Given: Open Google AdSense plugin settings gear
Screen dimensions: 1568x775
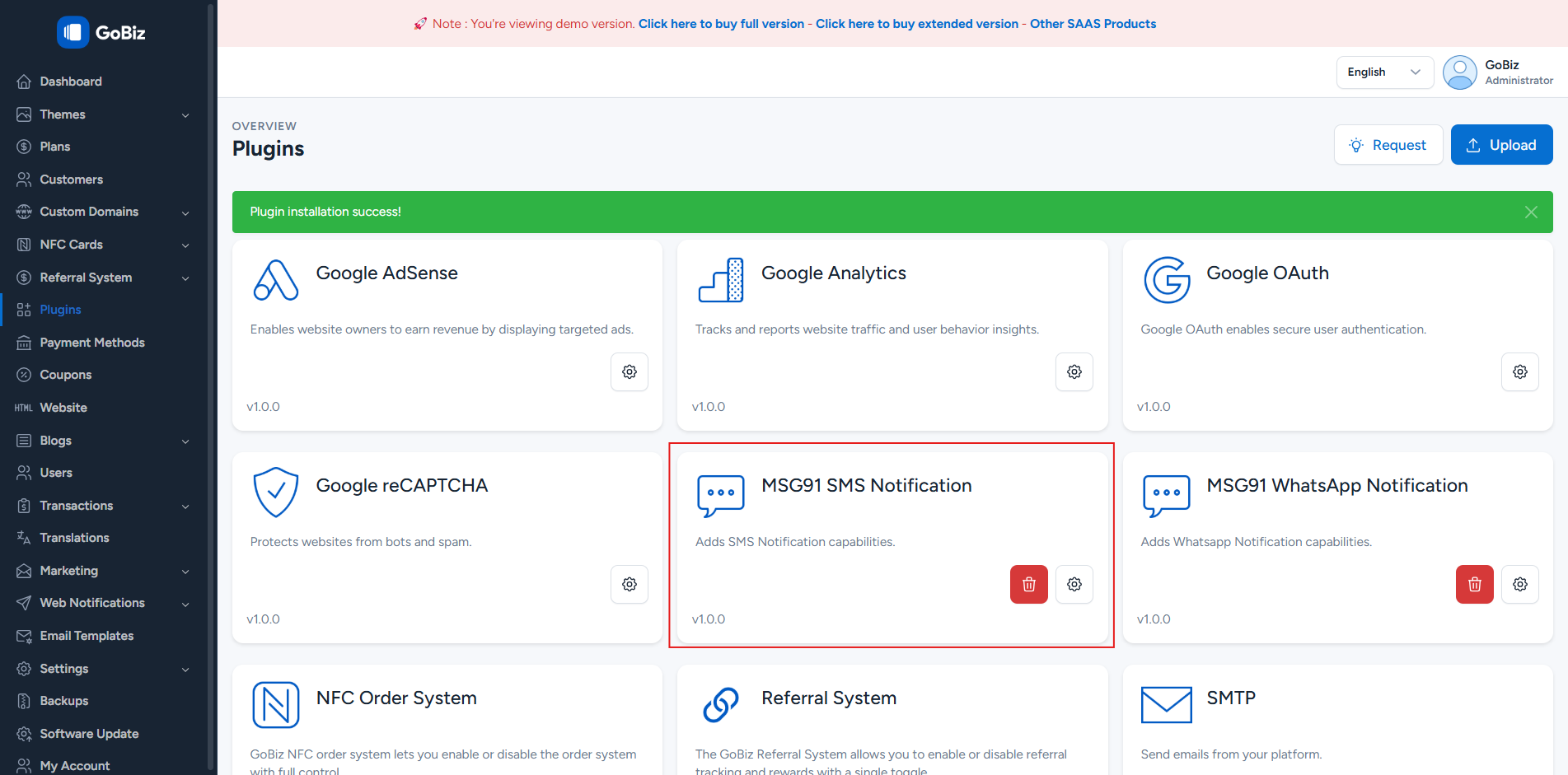Looking at the screenshot, I should point(629,372).
